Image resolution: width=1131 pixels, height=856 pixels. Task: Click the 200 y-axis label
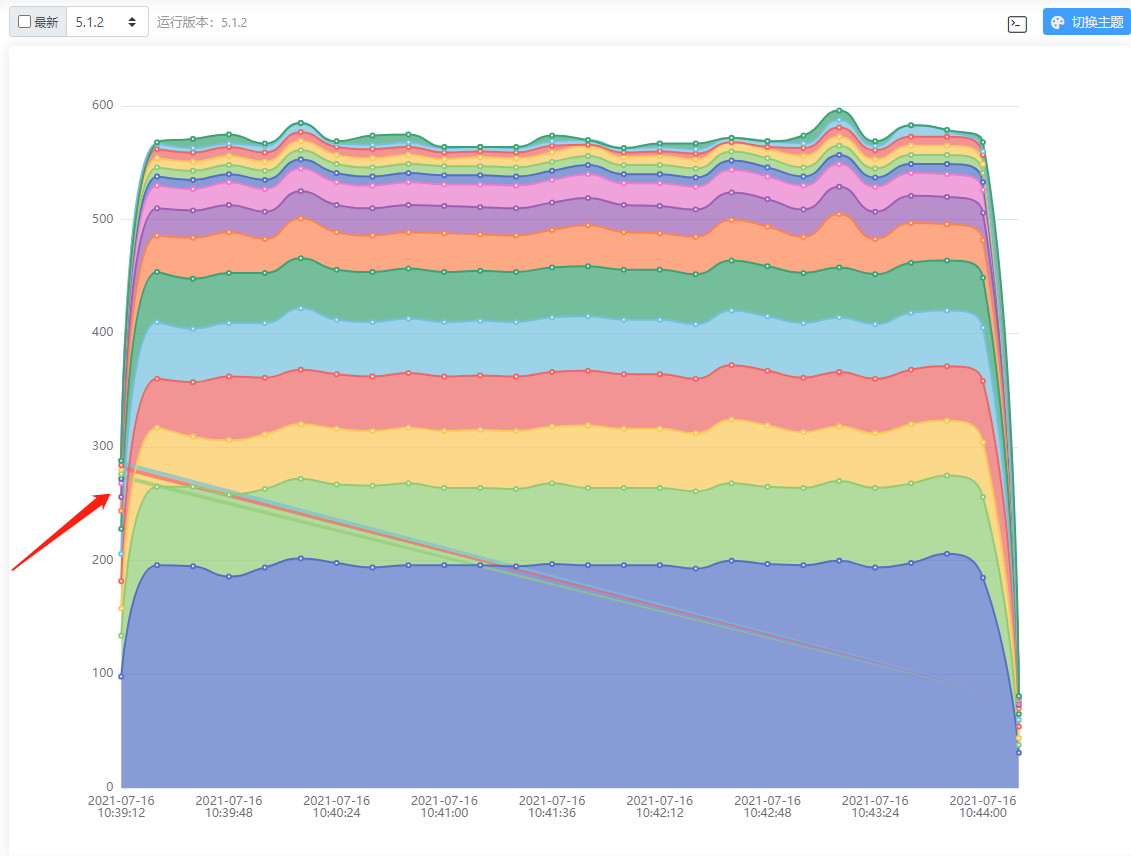[102, 560]
